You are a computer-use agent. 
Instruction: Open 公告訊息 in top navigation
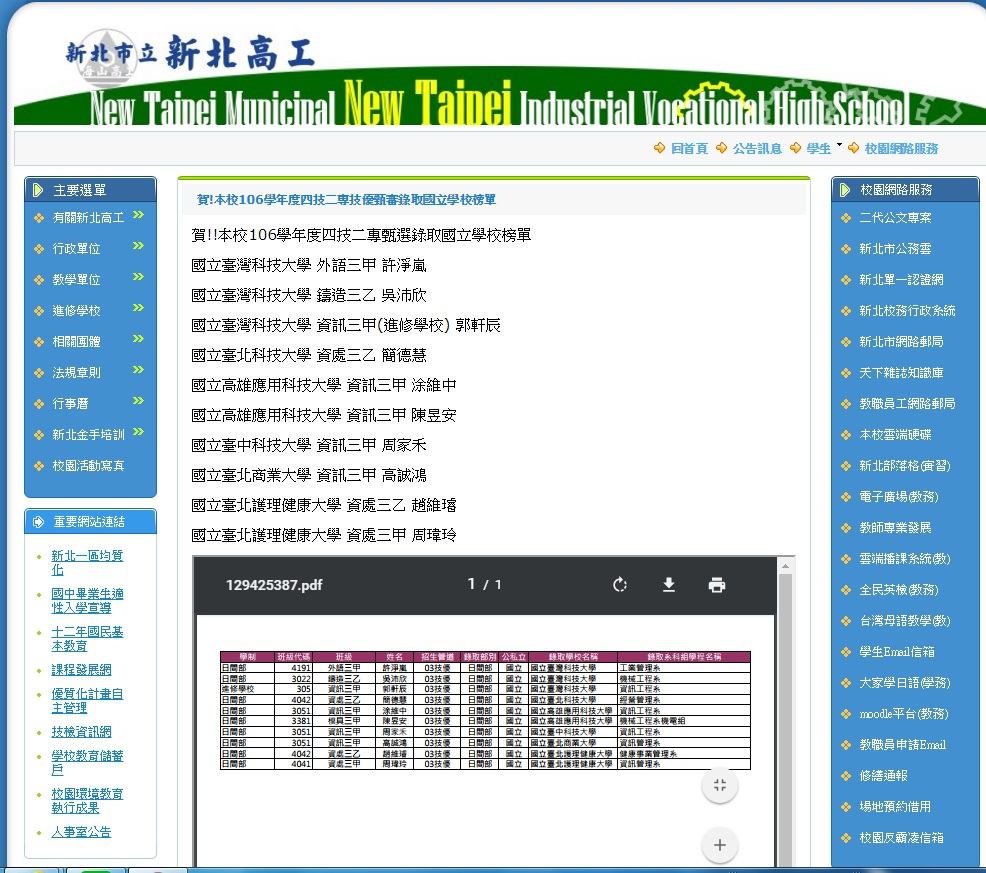[756, 148]
